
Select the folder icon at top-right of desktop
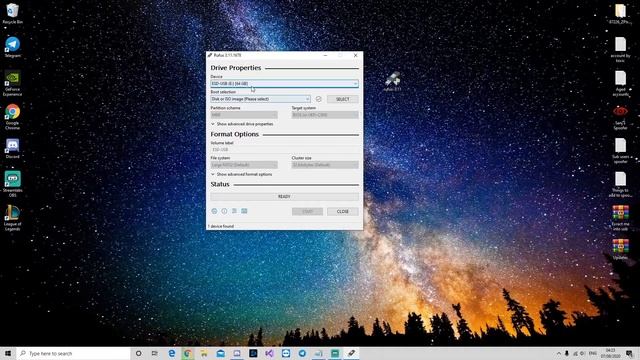pos(620,14)
